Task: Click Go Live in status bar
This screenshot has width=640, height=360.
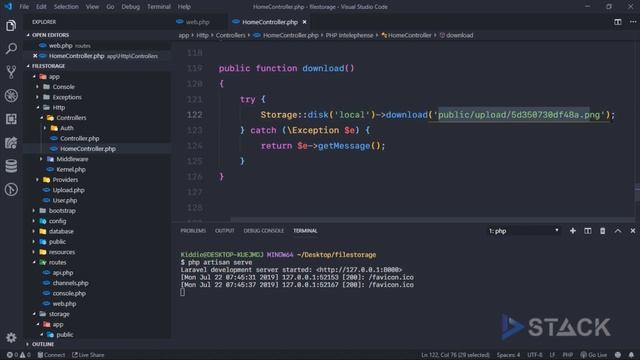Action: click(x=593, y=355)
